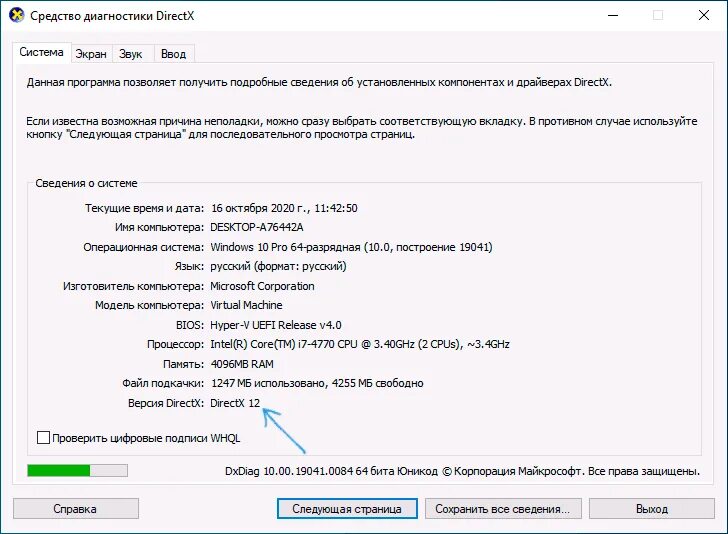Click the Версия DirectX: label
Viewport: 728px width, 534px height.
(x=166, y=403)
